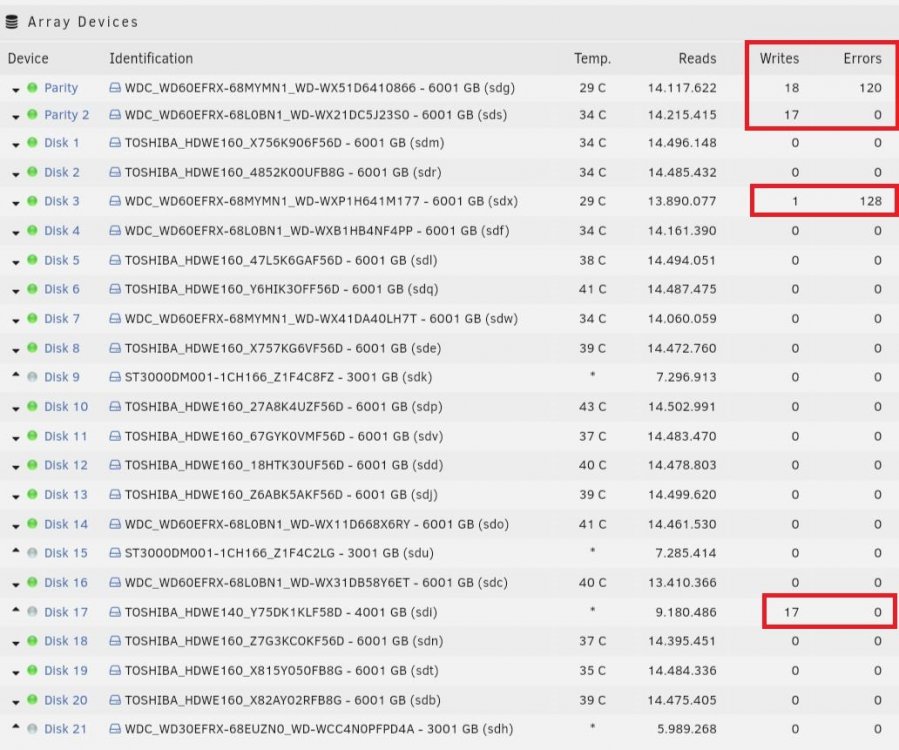Click the grey spun-down dot for Disk 21
The height and width of the screenshot is (750, 899).
tap(32, 729)
